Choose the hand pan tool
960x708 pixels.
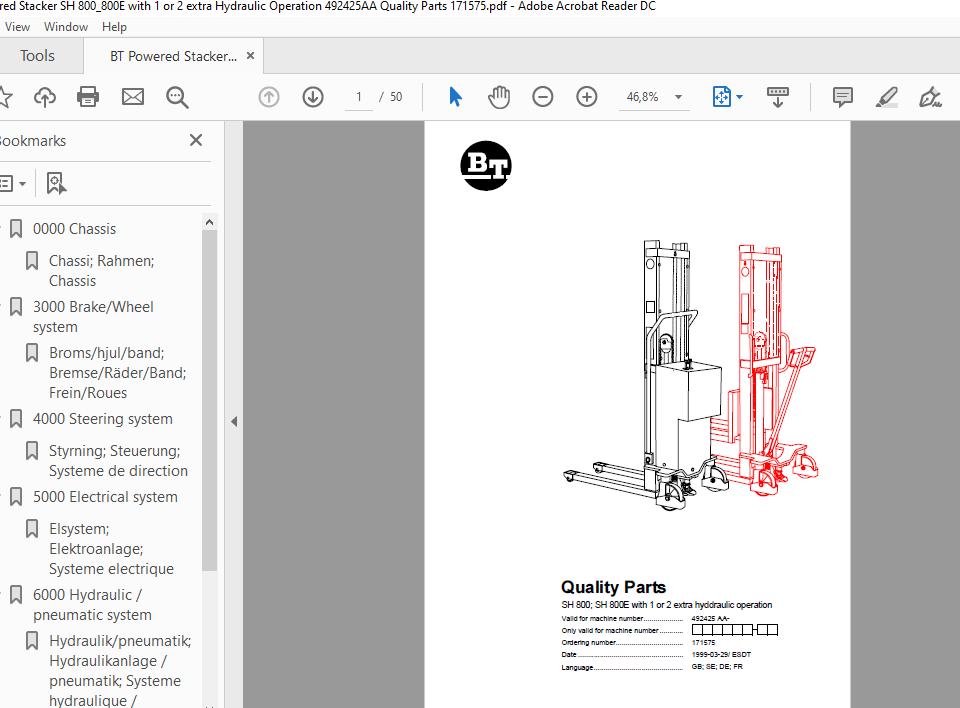pyautogui.click(x=499, y=97)
